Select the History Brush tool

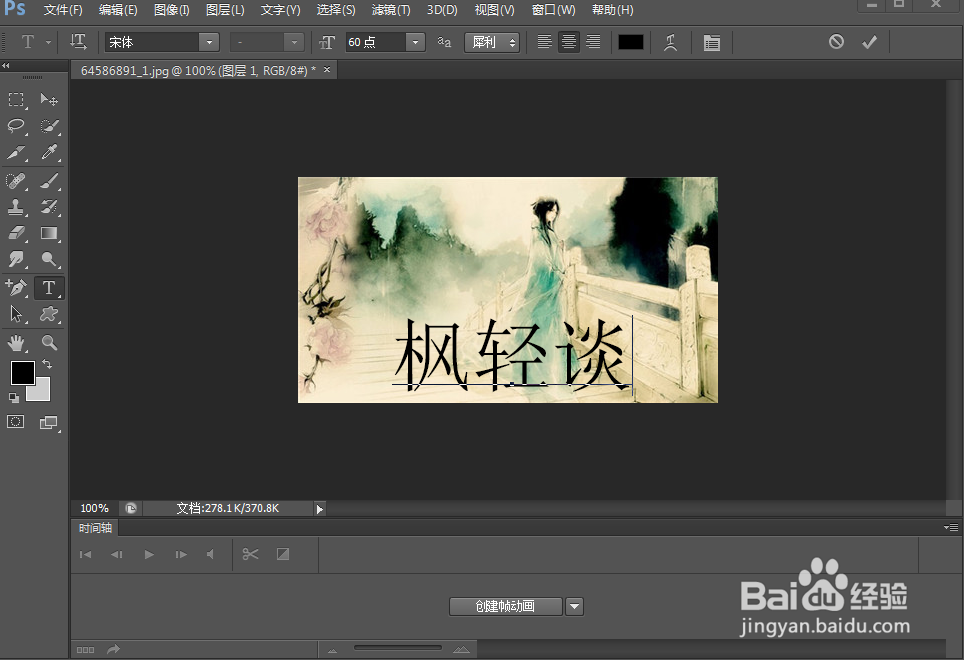49,207
